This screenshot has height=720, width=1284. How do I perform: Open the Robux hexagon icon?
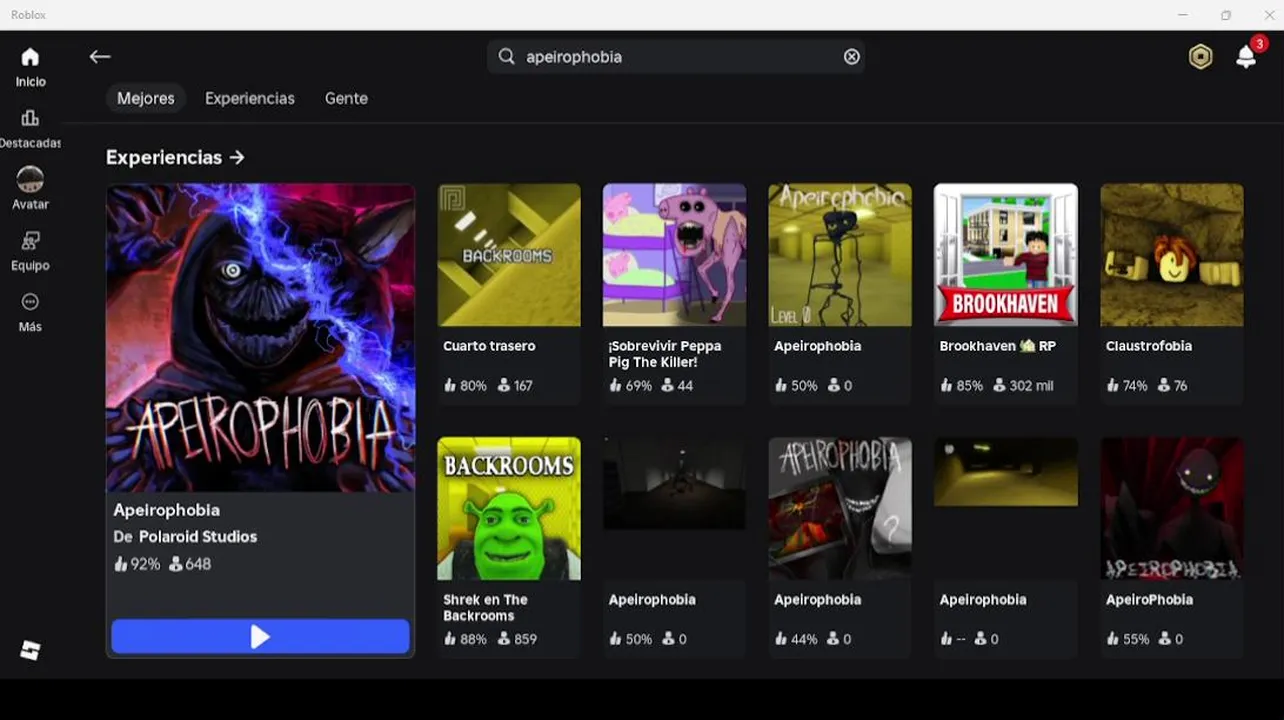click(1200, 57)
